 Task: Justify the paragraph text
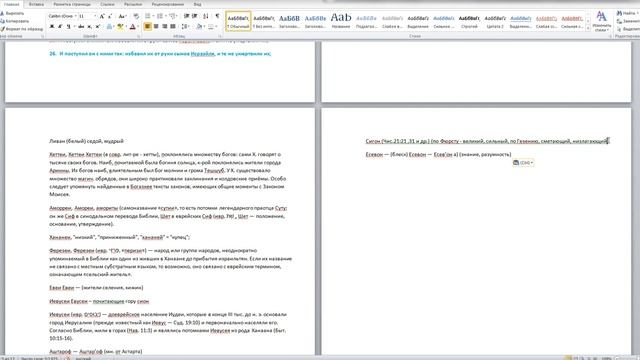[x=173, y=27]
